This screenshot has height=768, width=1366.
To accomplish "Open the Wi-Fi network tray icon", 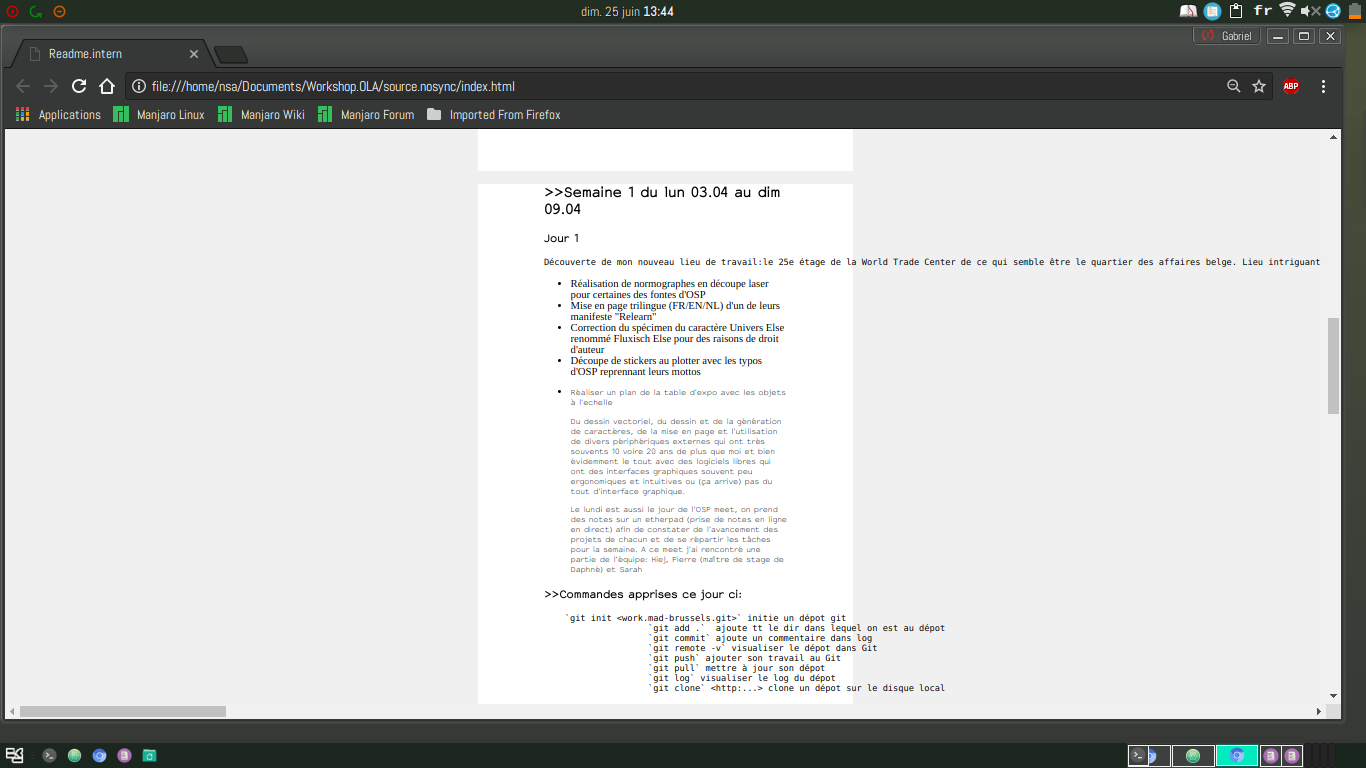I will point(1287,10).
